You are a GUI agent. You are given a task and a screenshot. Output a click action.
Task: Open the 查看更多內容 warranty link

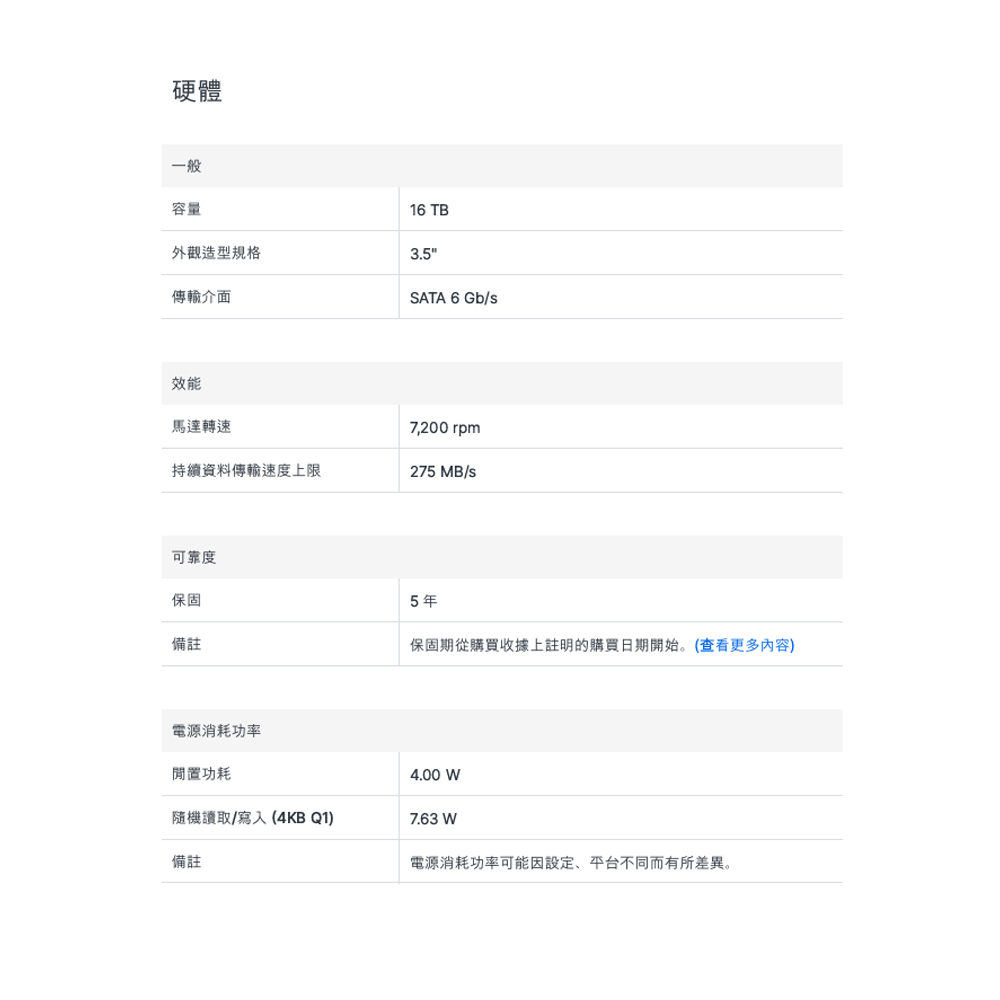click(744, 645)
